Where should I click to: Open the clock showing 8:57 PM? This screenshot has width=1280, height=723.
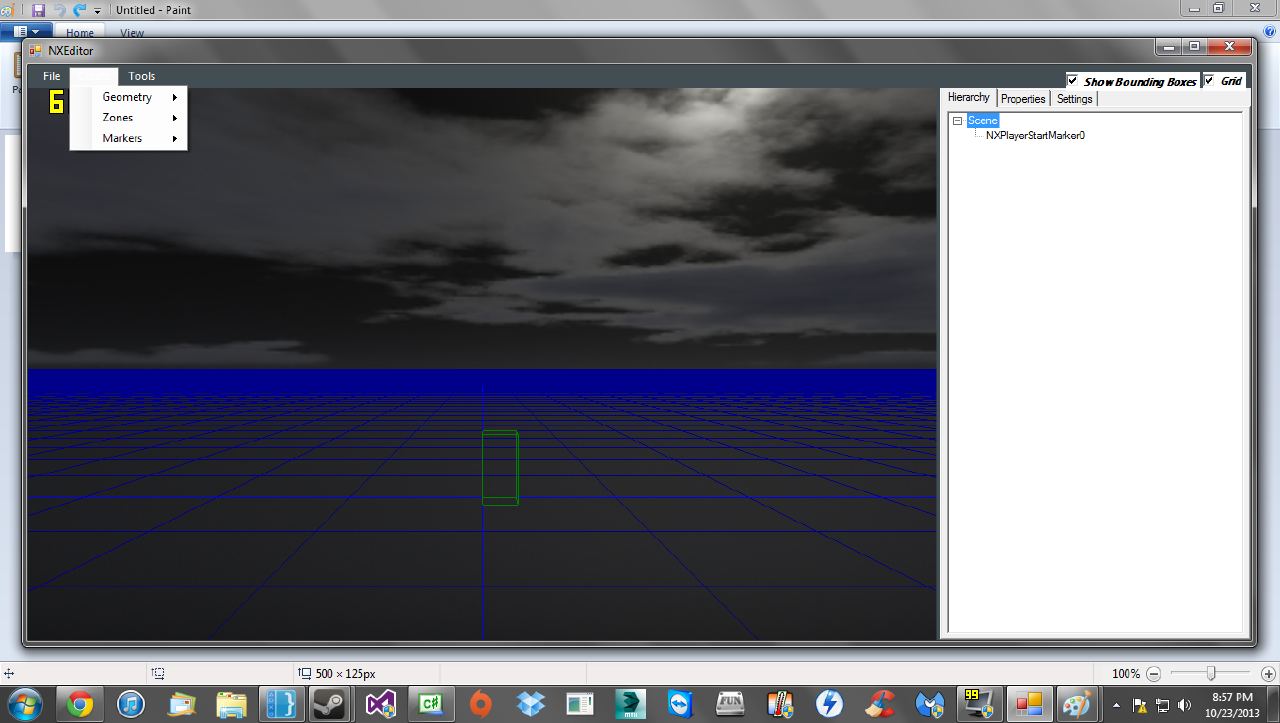(1231, 705)
